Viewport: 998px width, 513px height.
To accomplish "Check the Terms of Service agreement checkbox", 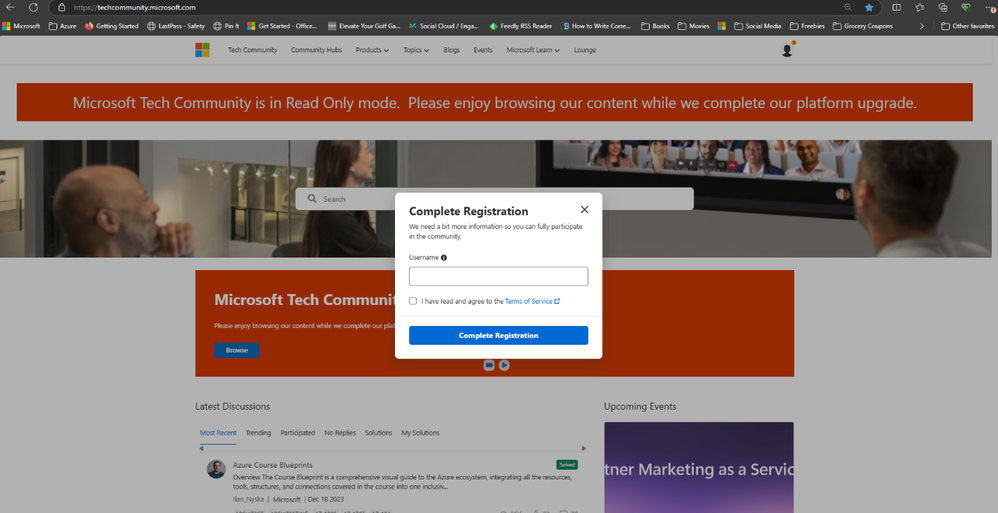I will (x=413, y=301).
